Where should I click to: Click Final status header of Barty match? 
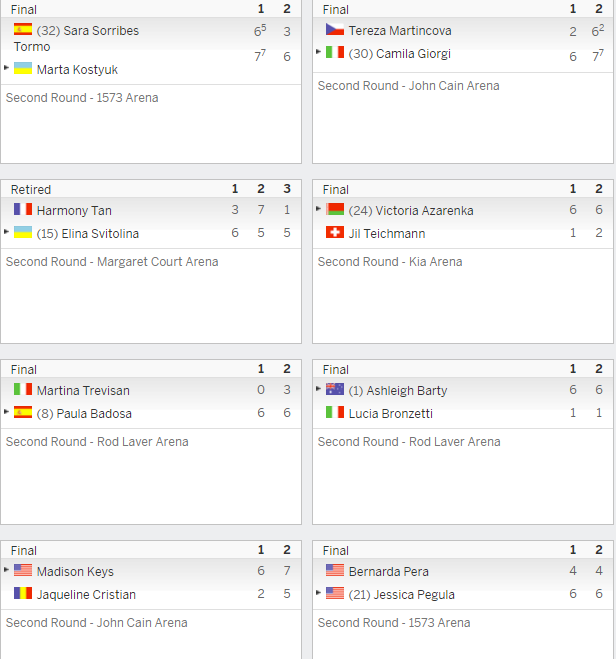[x=336, y=370]
